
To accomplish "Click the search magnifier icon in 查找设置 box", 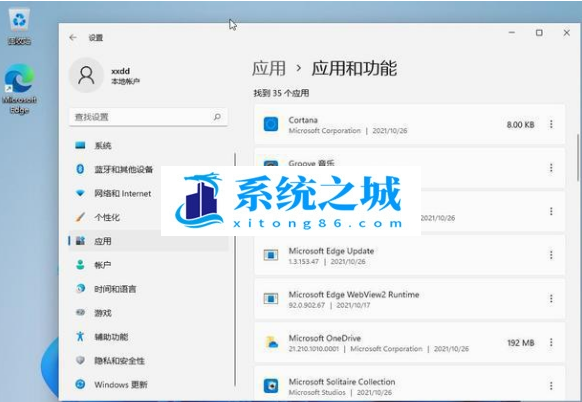I will click(217, 117).
